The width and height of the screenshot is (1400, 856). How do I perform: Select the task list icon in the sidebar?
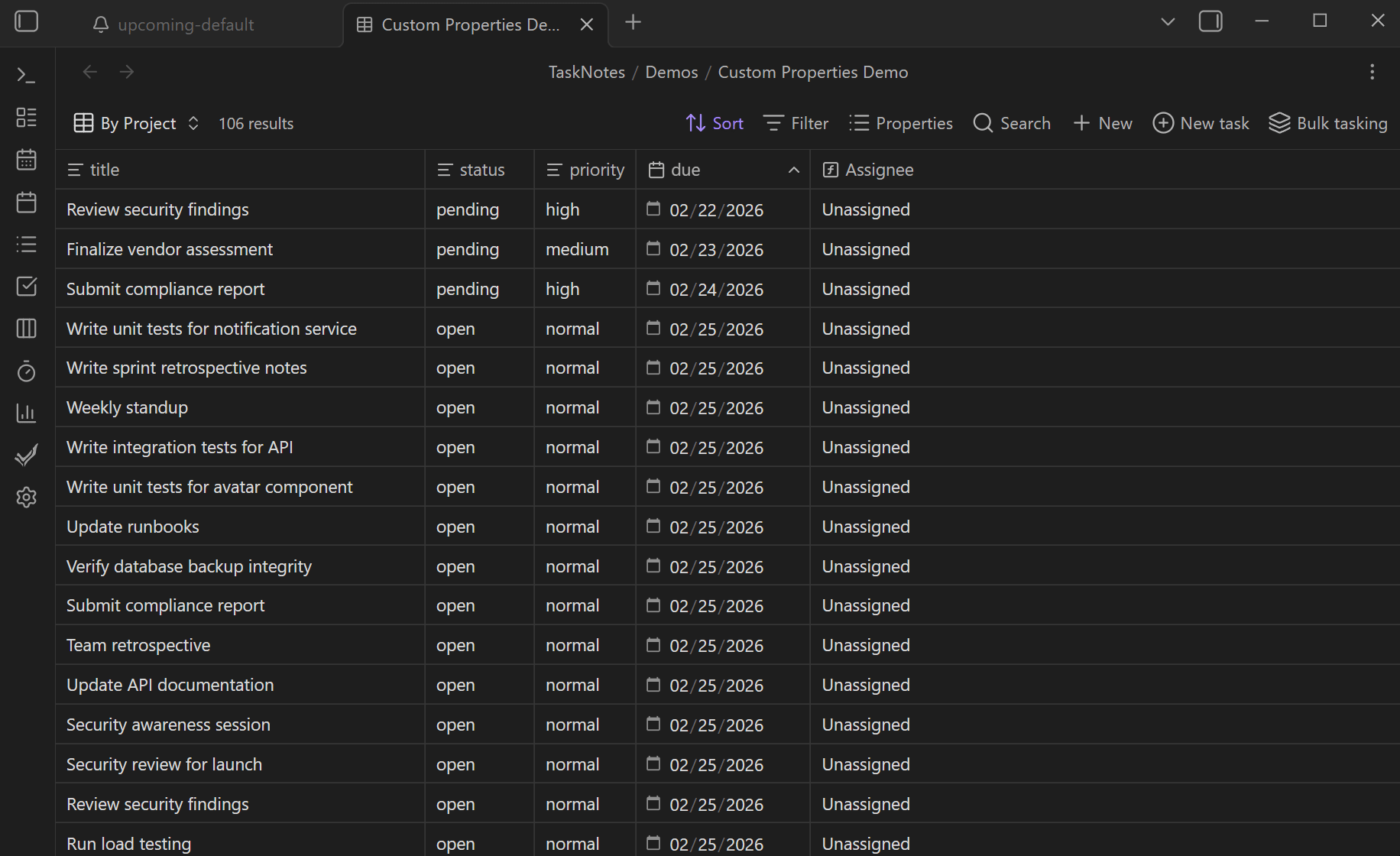26,244
